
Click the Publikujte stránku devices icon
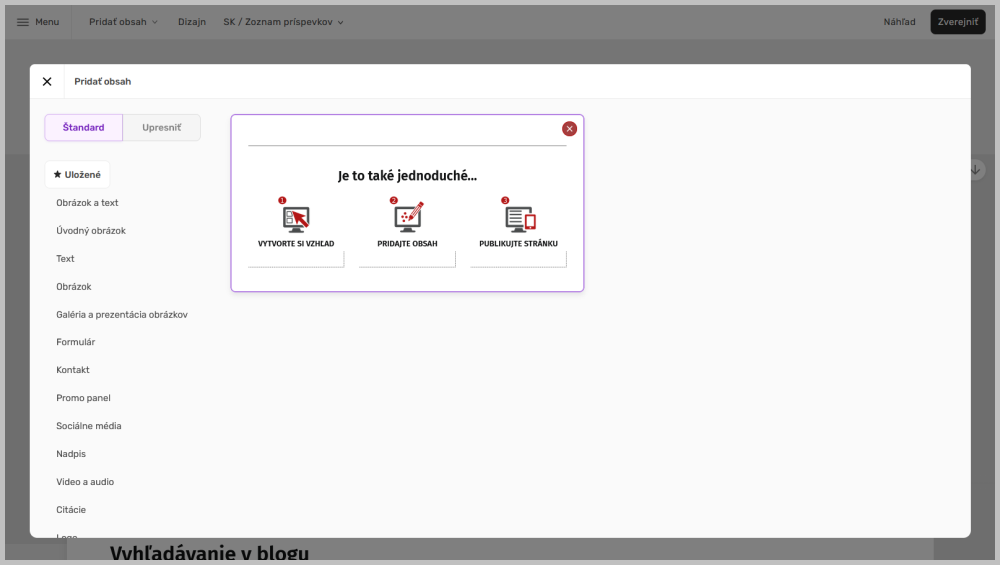[519, 217]
